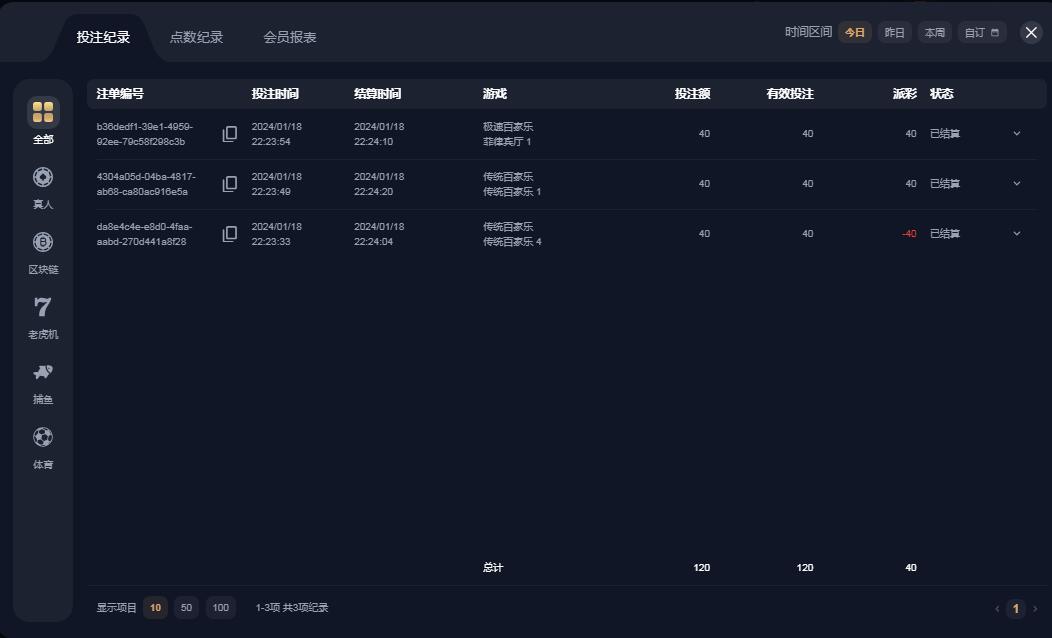The height and width of the screenshot is (638, 1052).
Task: Switch to the 投注纪录 tab
Action: (x=103, y=38)
